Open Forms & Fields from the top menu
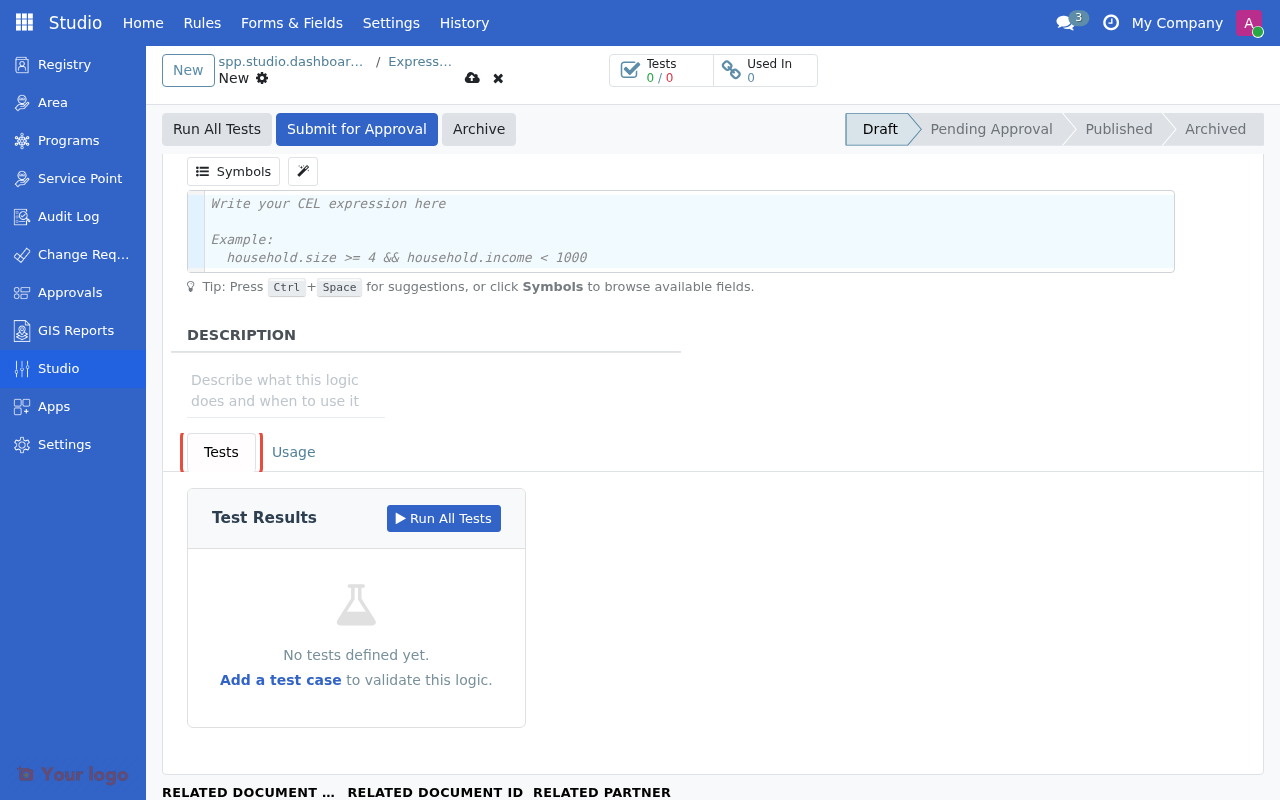 tap(292, 22)
